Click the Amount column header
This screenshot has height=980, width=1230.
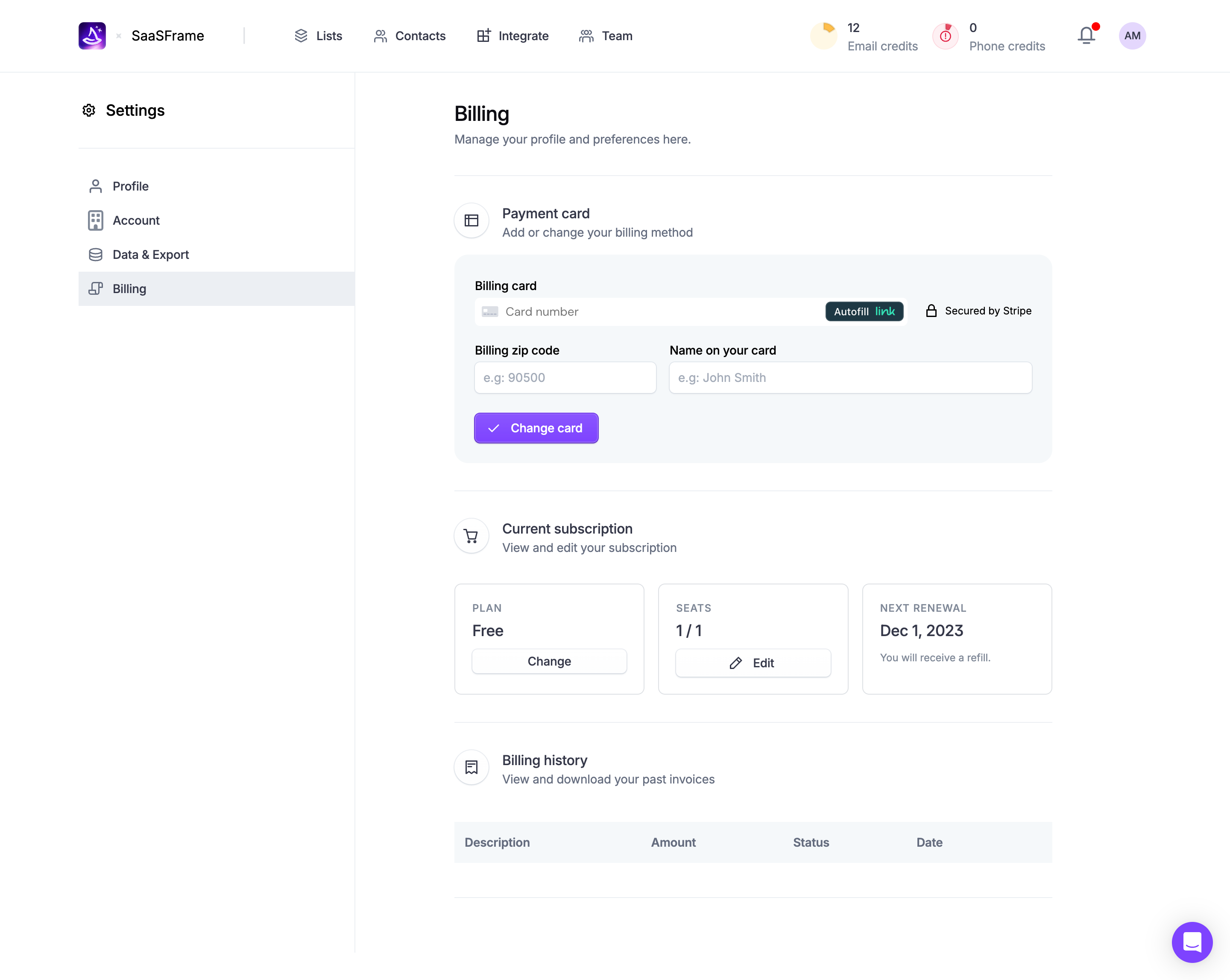tap(673, 842)
